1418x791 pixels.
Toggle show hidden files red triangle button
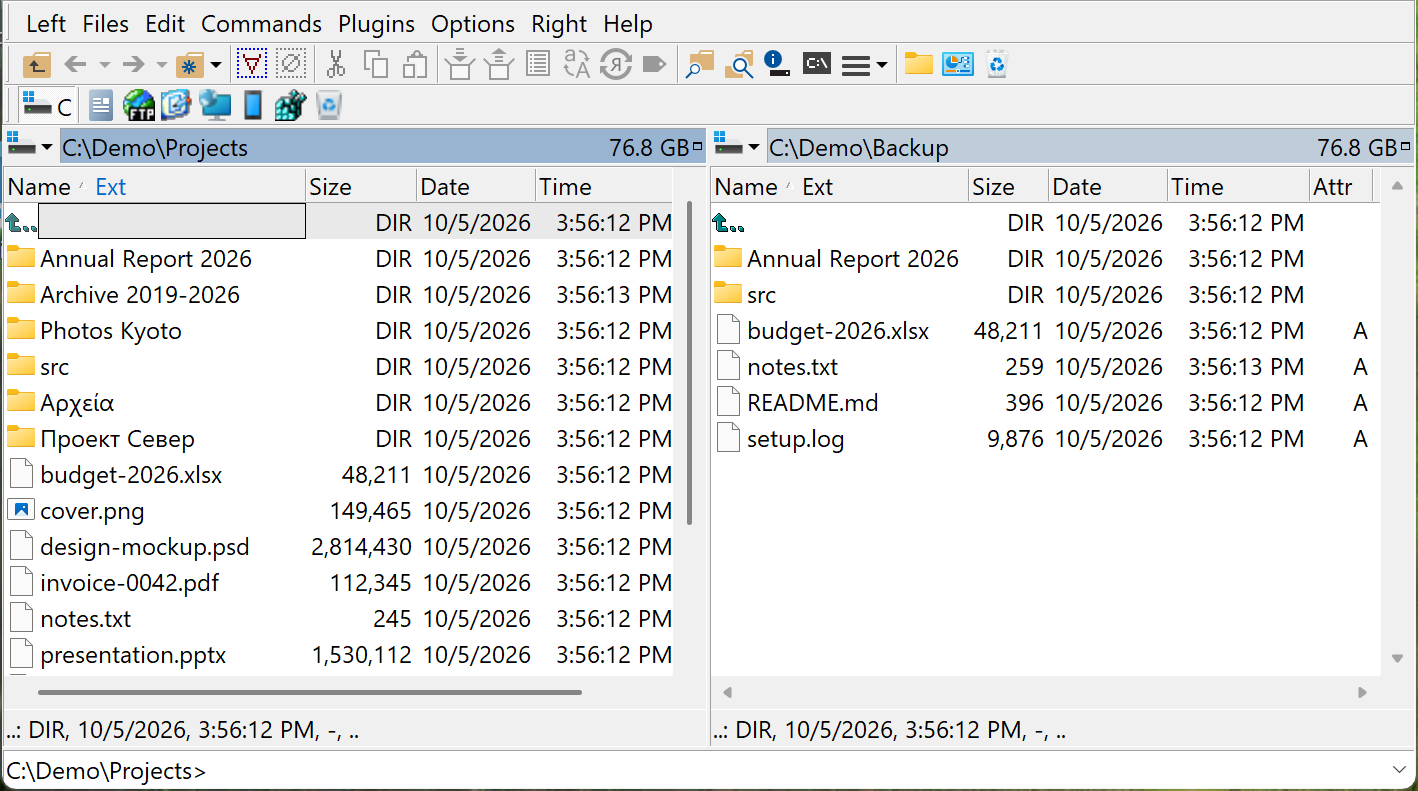point(252,65)
